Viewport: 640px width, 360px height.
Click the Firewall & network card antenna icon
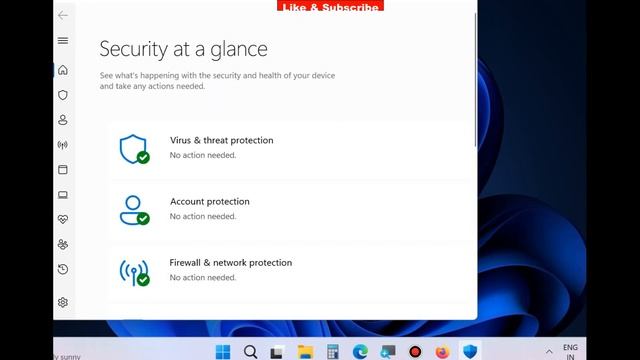(x=134, y=272)
